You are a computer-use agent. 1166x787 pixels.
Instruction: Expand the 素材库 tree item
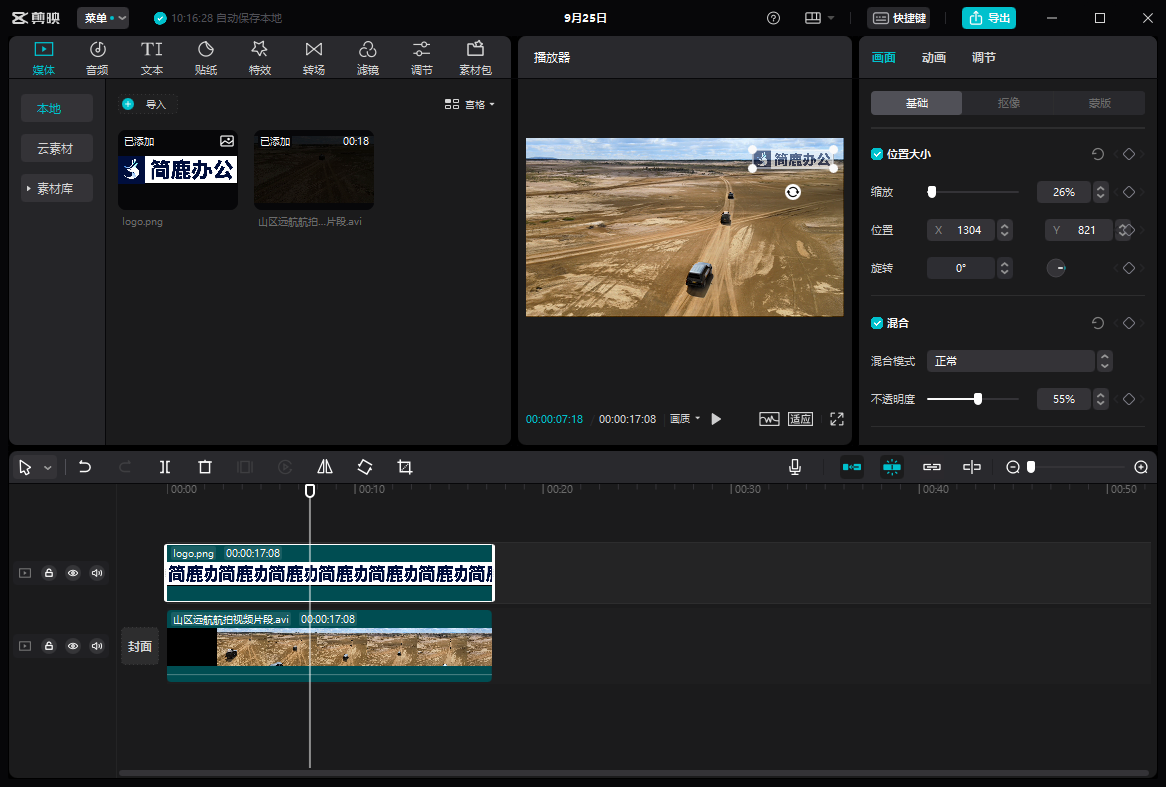click(x=58, y=188)
